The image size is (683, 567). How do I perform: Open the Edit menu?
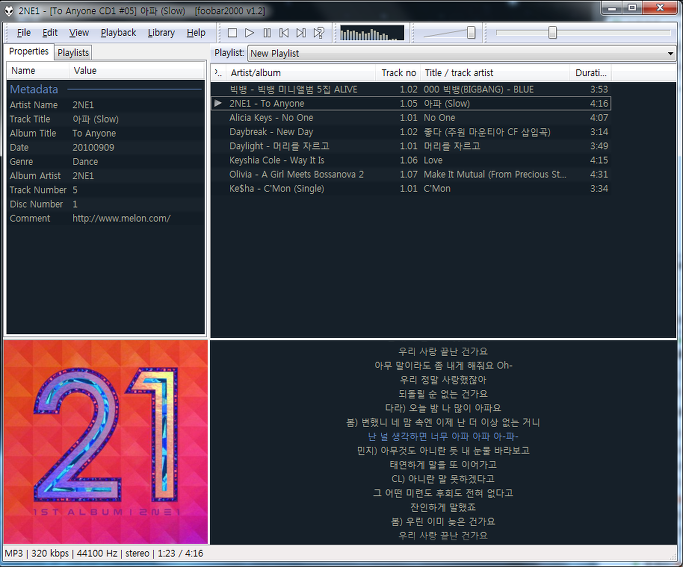tap(50, 33)
